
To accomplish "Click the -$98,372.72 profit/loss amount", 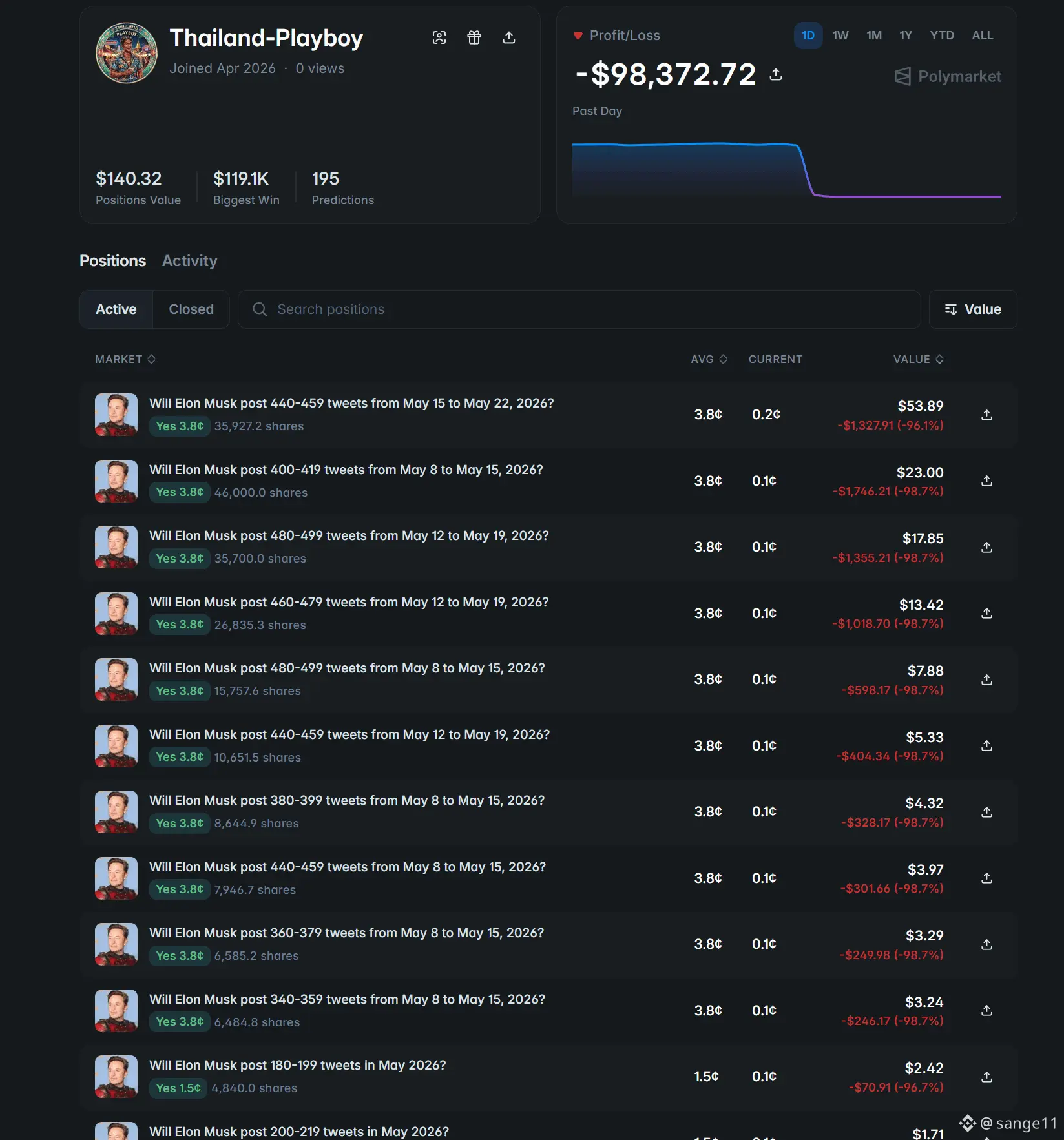I will pos(665,74).
